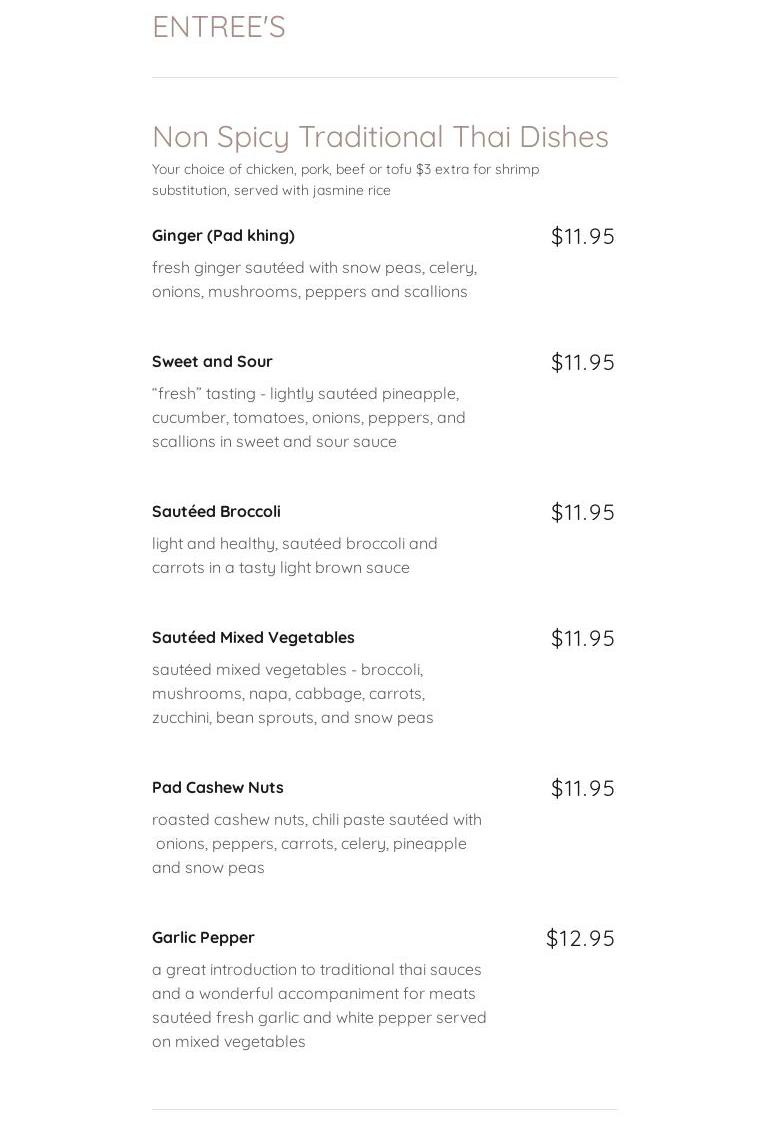
Task: Open the Sautéed Broccoli menu item
Action: click(216, 512)
